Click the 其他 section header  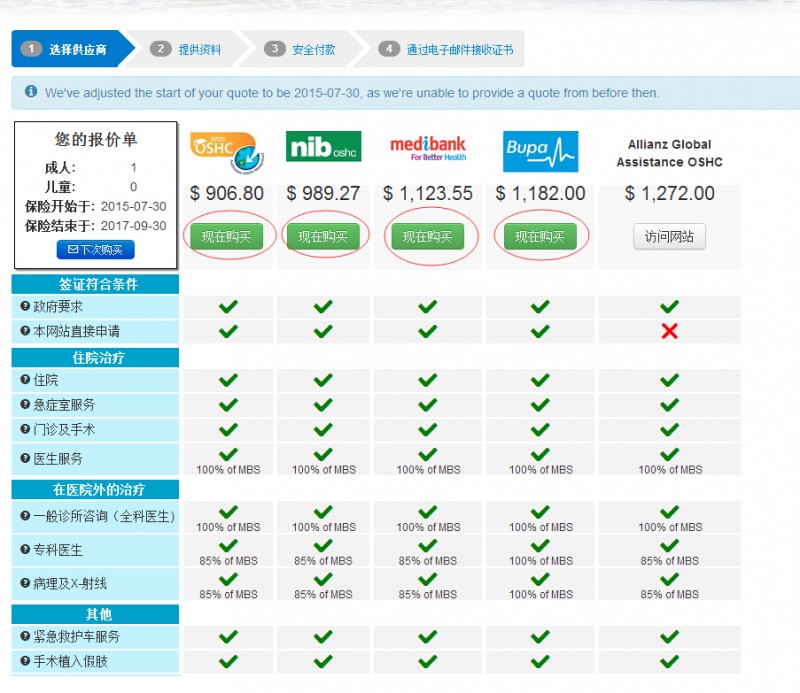click(x=95, y=614)
